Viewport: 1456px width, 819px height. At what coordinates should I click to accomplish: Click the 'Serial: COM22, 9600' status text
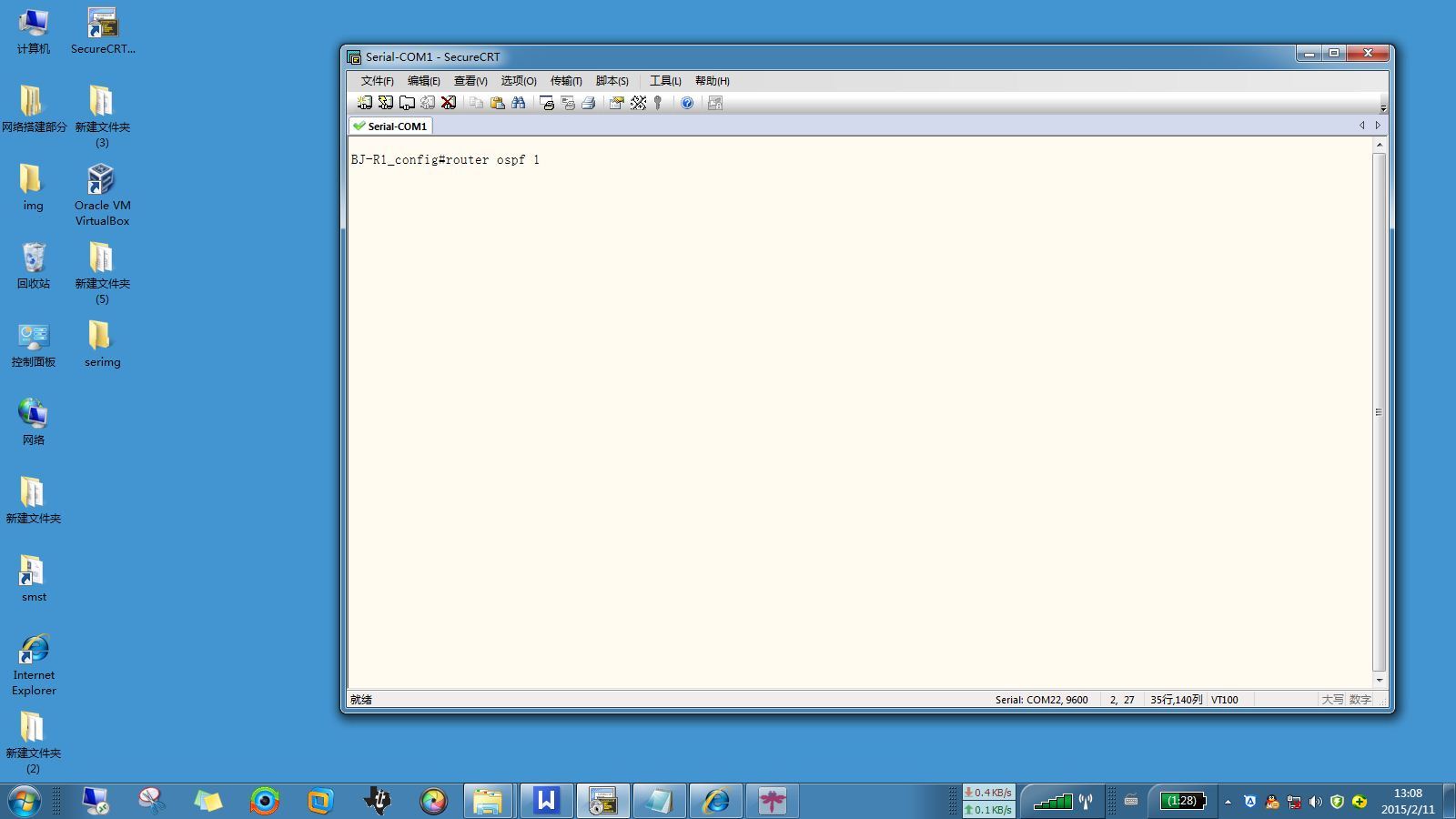(x=1041, y=700)
